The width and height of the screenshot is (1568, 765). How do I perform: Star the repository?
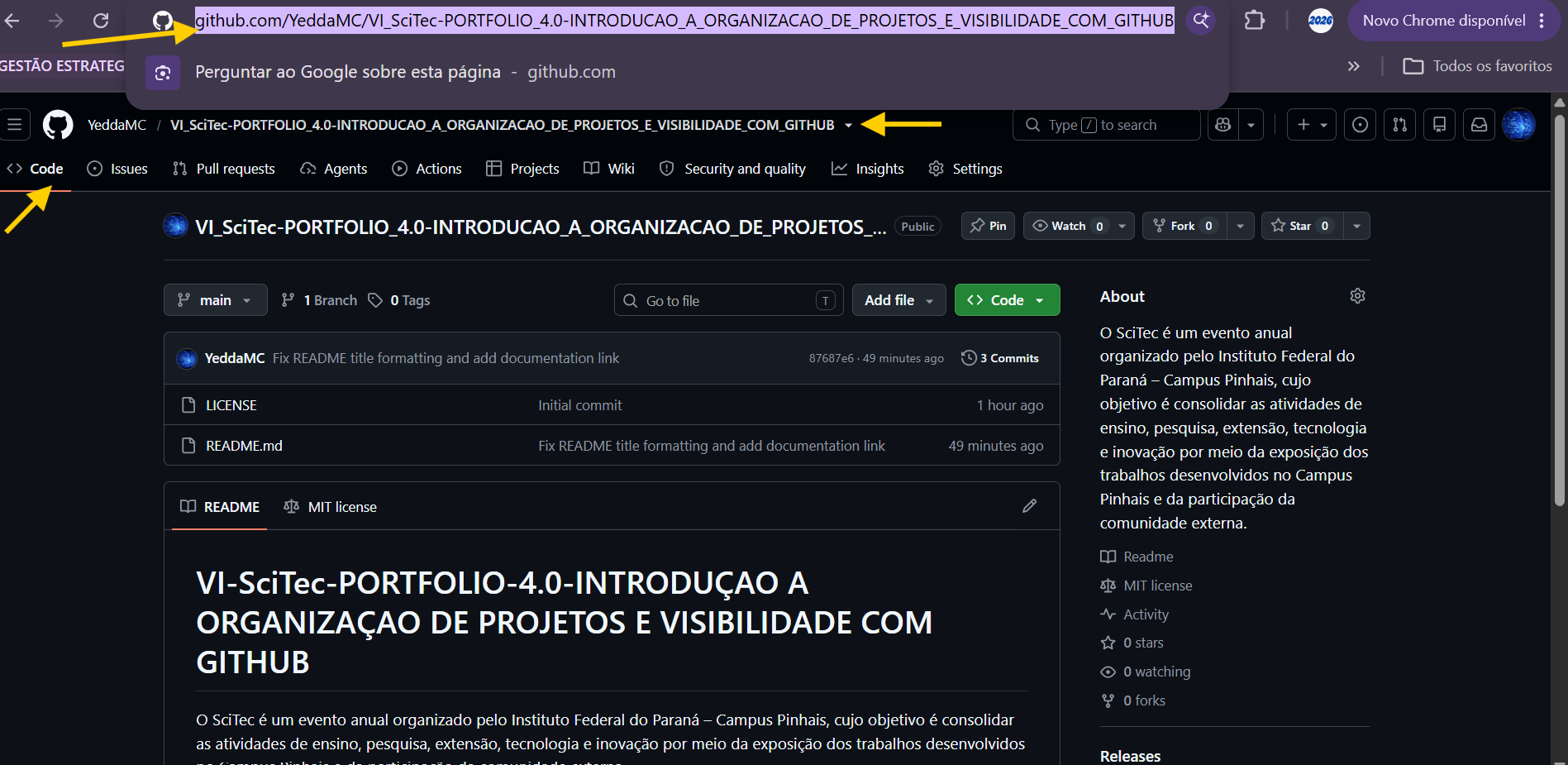click(x=1301, y=226)
